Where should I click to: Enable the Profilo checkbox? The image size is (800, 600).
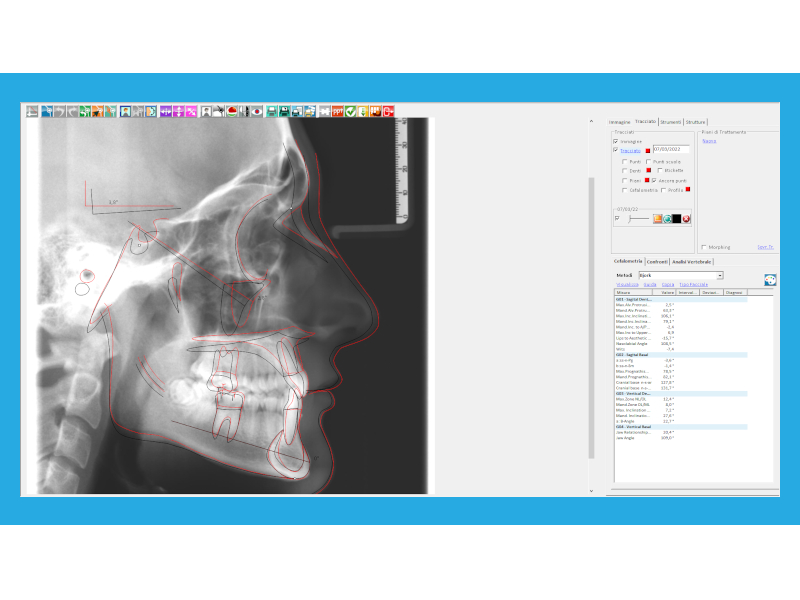click(663, 190)
